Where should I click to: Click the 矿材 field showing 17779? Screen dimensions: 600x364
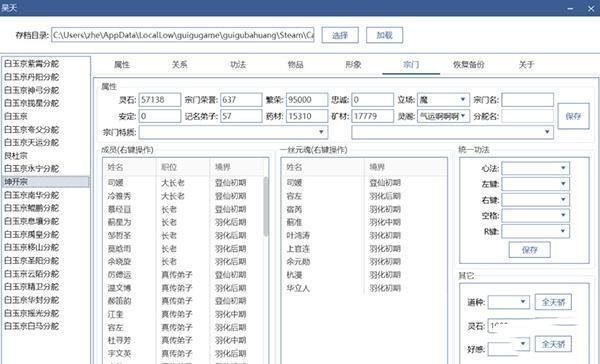pos(372,116)
